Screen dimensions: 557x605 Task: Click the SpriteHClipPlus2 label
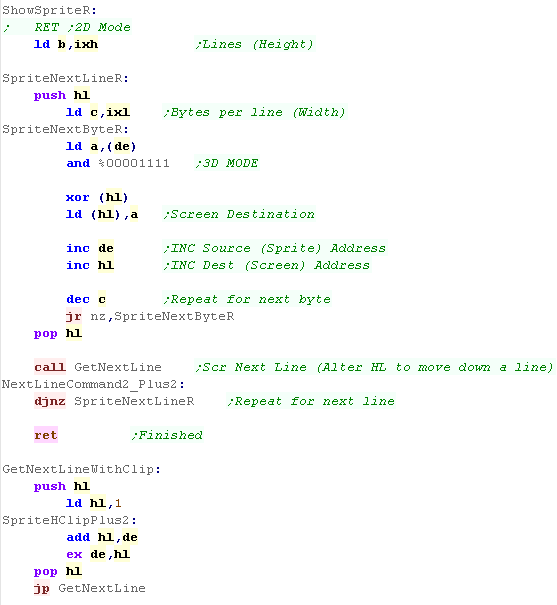pyautogui.click(x=69, y=520)
